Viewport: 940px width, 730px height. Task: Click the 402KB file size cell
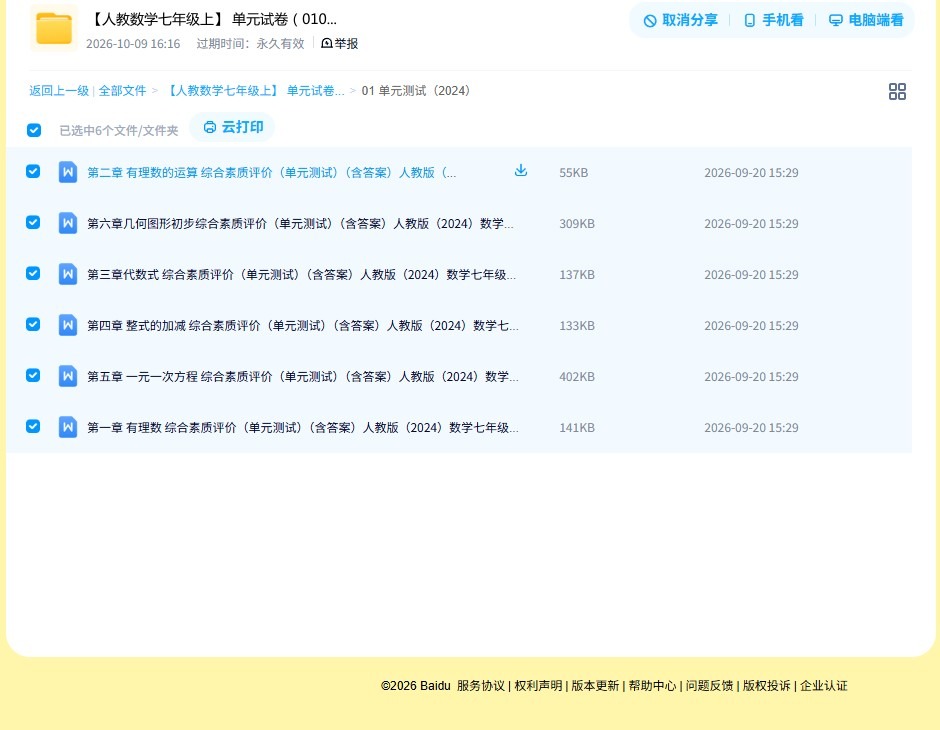577,376
